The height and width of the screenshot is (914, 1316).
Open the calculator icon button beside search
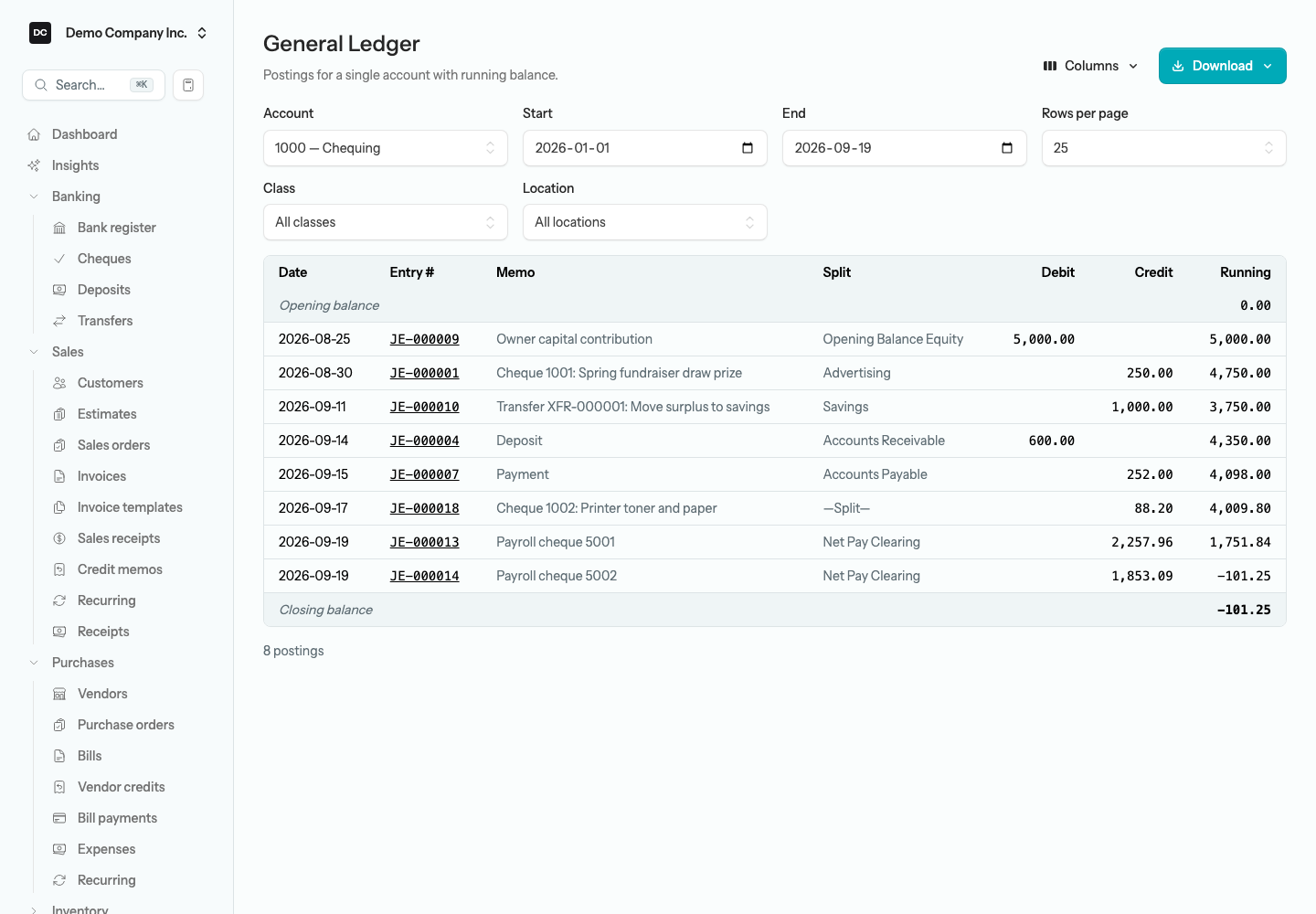click(188, 85)
